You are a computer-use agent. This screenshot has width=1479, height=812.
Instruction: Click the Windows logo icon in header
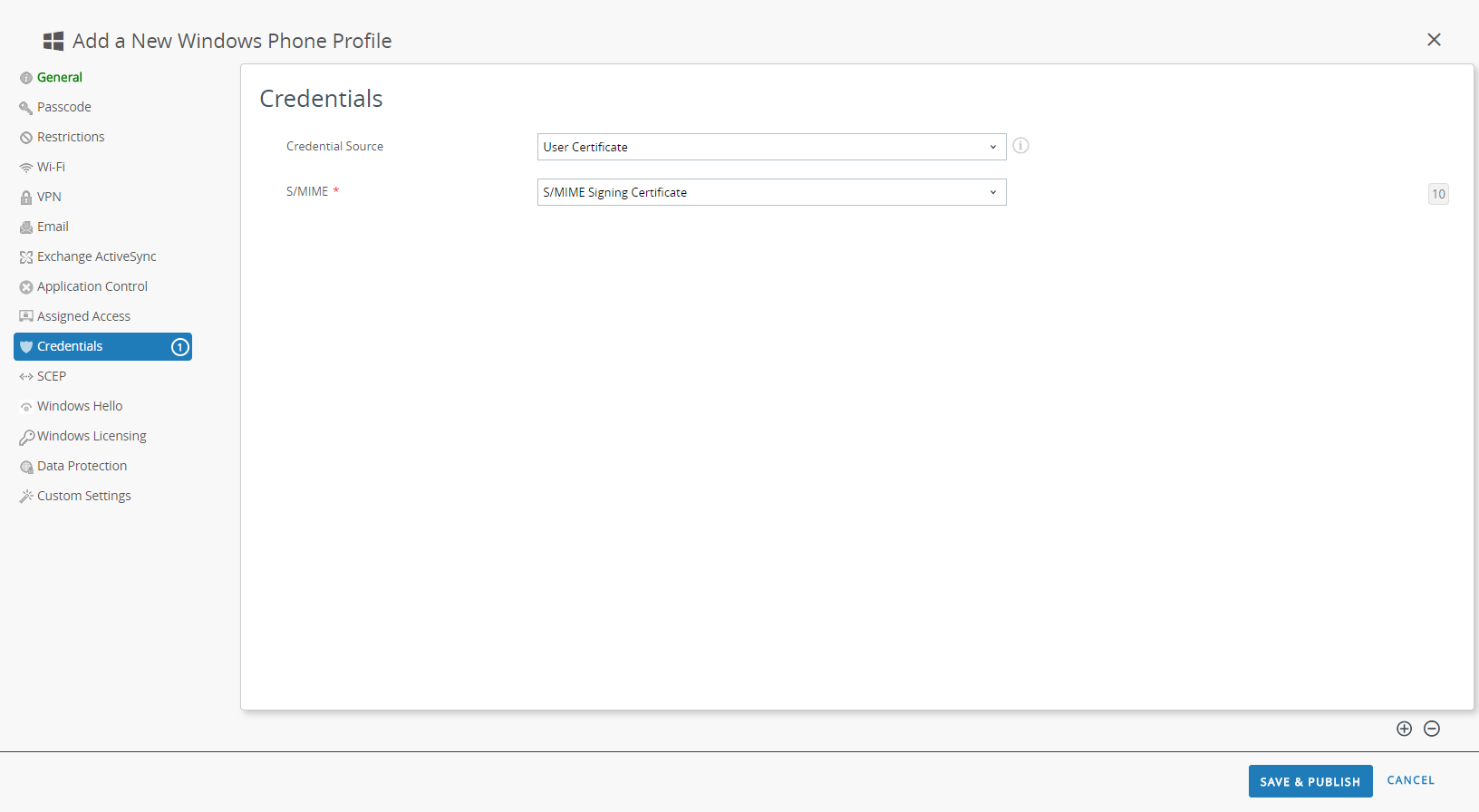tap(53, 41)
